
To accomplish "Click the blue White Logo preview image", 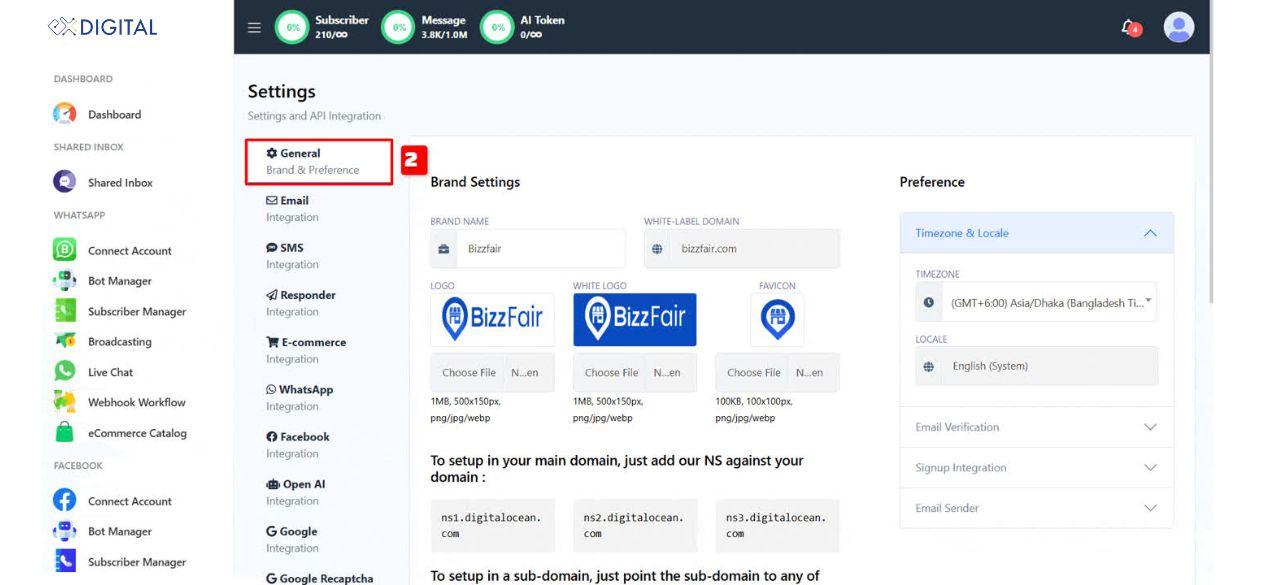I will click(635, 320).
